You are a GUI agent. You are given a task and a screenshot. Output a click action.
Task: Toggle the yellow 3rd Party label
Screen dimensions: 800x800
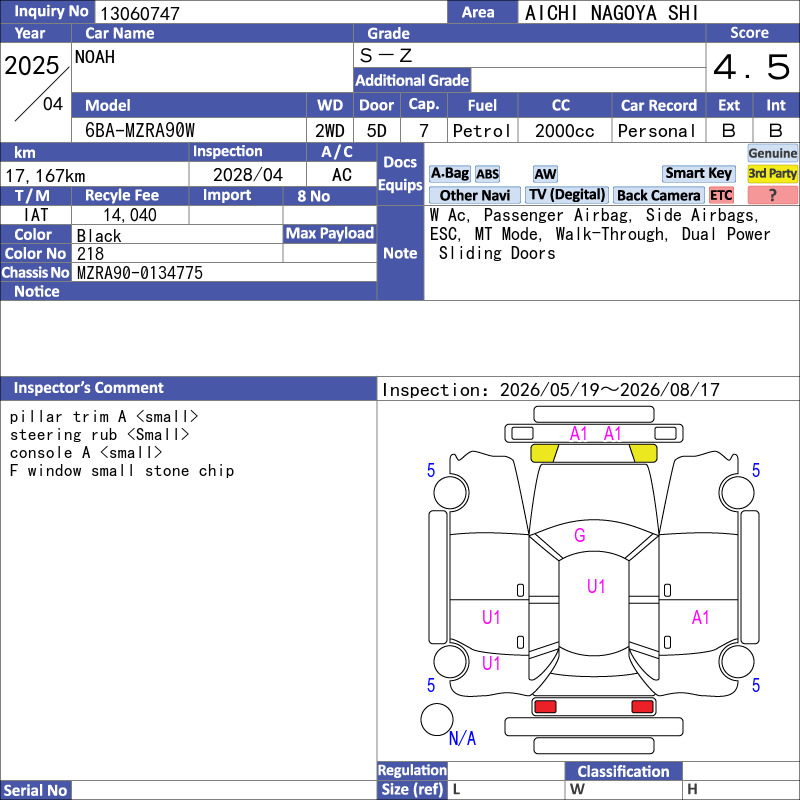pos(772,174)
